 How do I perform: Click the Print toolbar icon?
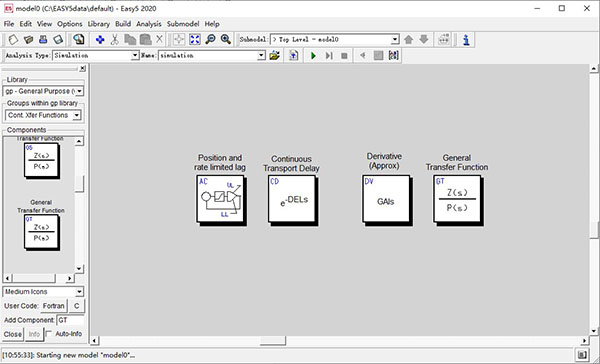coord(43,39)
